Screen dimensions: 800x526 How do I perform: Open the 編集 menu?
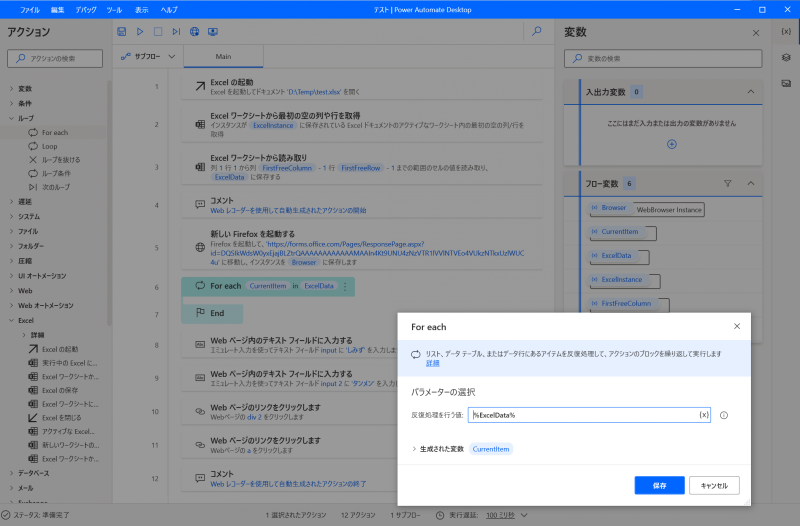tap(58, 10)
